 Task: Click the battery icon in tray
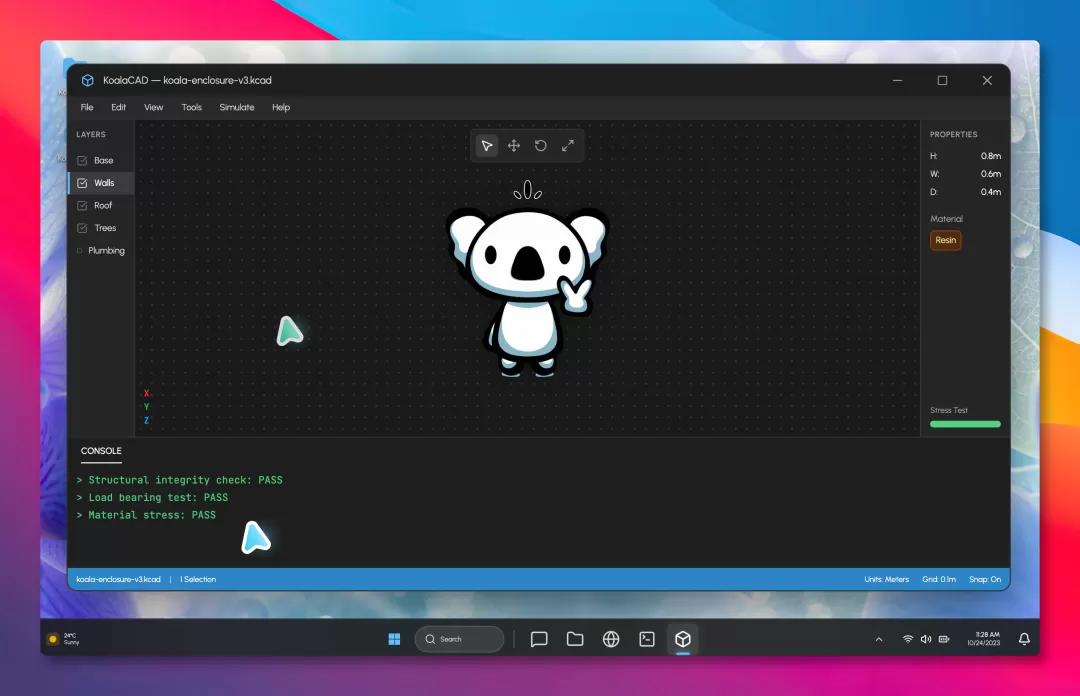(x=944, y=639)
